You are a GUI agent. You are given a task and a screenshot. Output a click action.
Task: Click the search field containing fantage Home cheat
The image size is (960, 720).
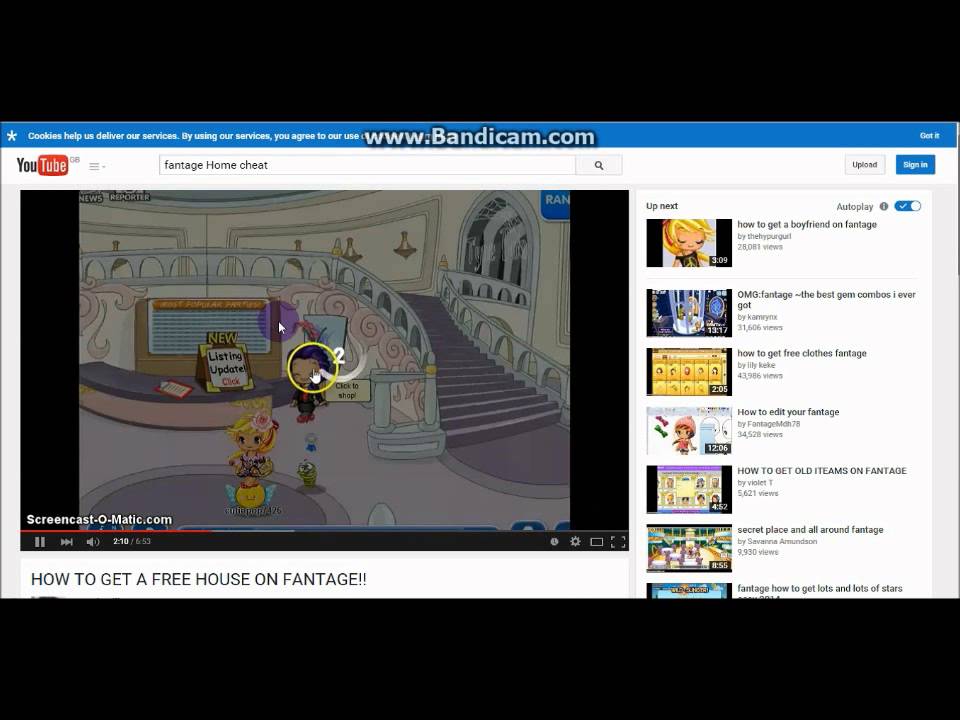[367, 165]
